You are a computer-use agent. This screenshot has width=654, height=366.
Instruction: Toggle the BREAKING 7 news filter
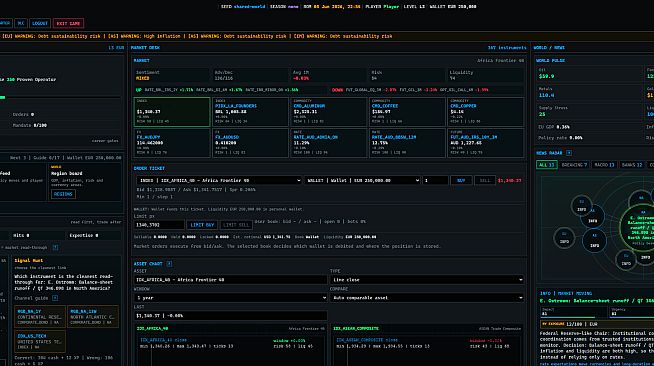tap(574, 165)
